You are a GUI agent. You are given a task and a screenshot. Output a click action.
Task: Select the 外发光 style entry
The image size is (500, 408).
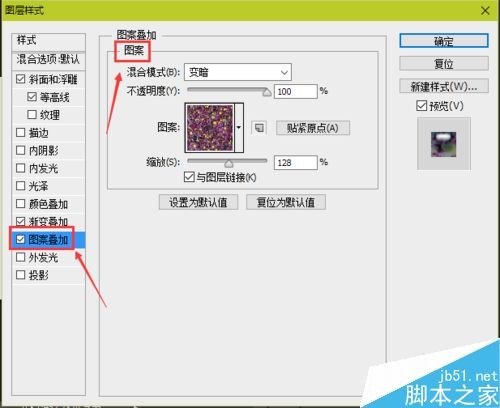coord(44,257)
